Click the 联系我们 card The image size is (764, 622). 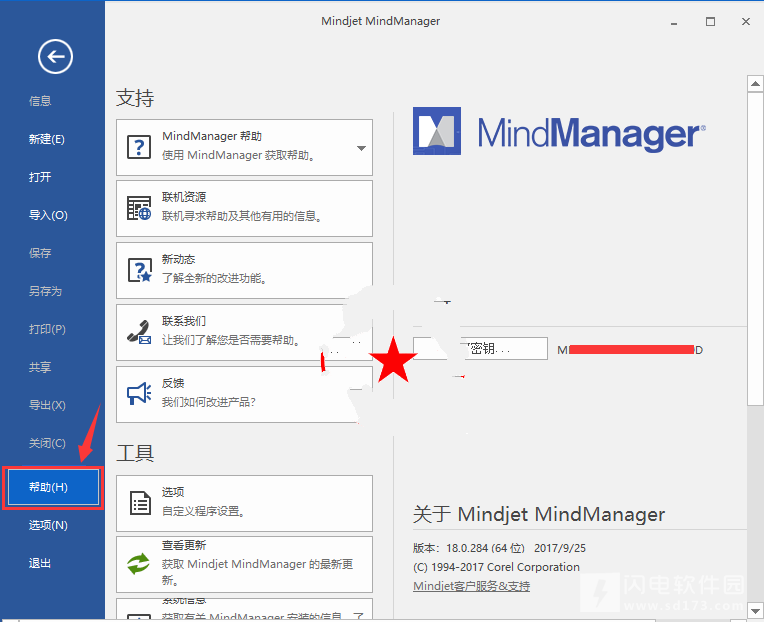point(244,332)
